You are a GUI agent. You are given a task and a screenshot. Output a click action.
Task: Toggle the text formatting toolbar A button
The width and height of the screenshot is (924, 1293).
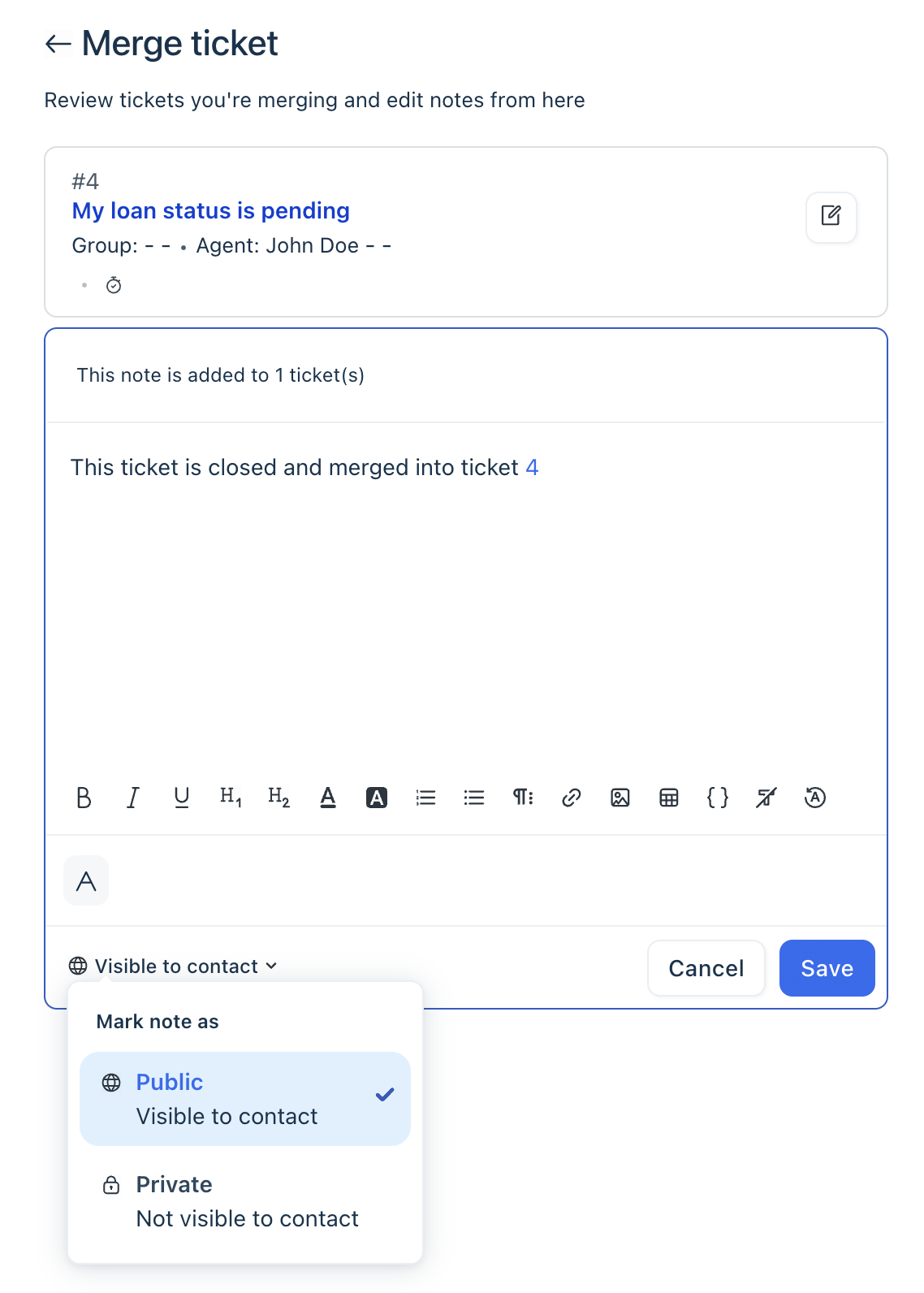click(x=86, y=880)
